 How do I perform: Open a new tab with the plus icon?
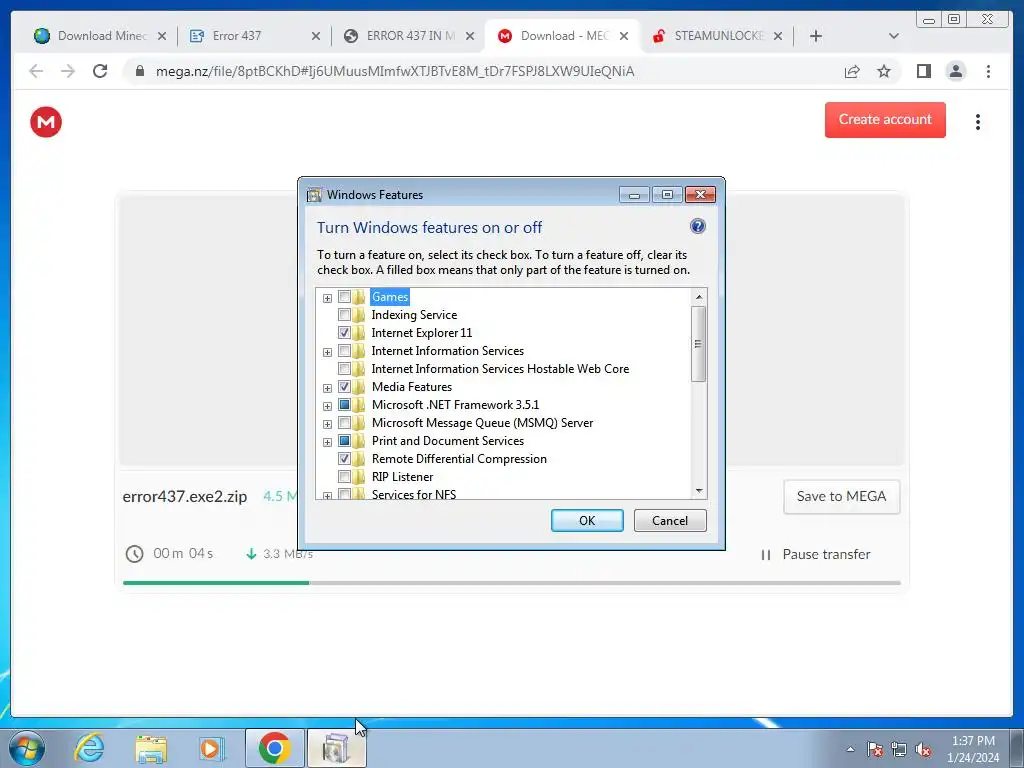(x=816, y=36)
